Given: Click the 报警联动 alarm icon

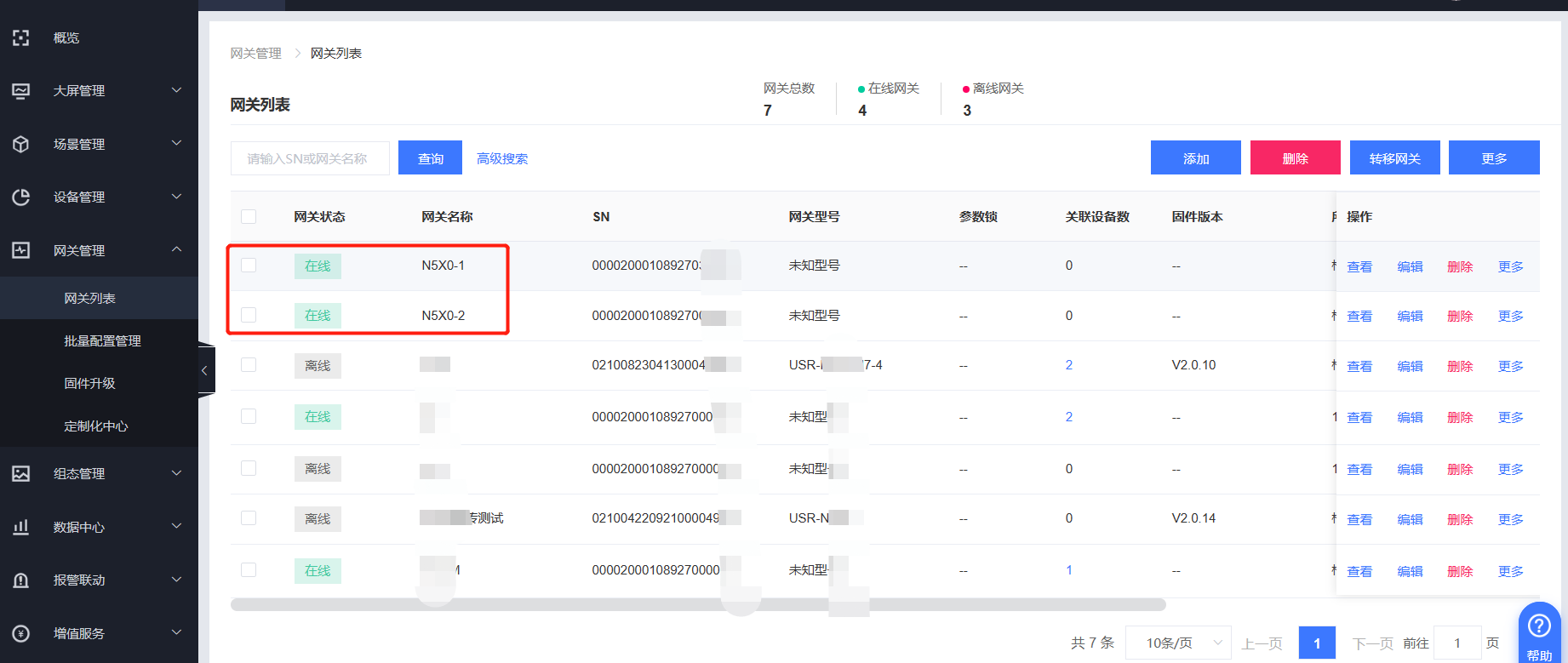Looking at the screenshot, I should click(x=21, y=580).
